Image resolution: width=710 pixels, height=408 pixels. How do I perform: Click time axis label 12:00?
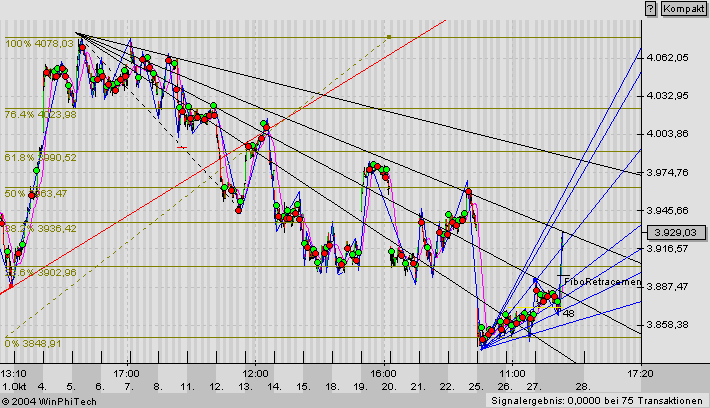(x=255, y=374)
